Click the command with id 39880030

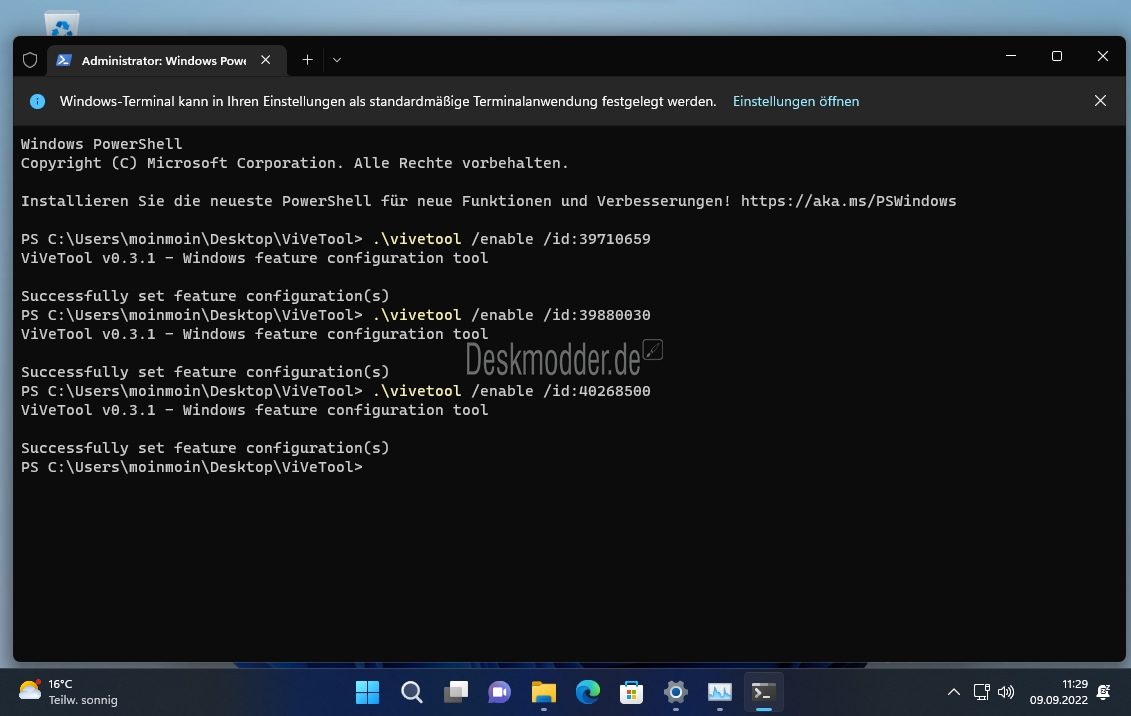point(511,315)
